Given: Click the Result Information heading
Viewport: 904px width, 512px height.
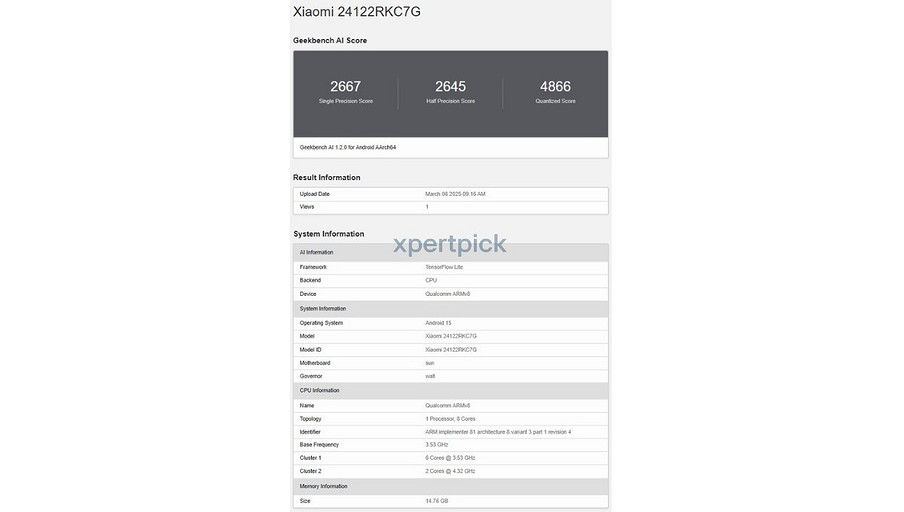Looking at the screenshot, I should (326, 178).
